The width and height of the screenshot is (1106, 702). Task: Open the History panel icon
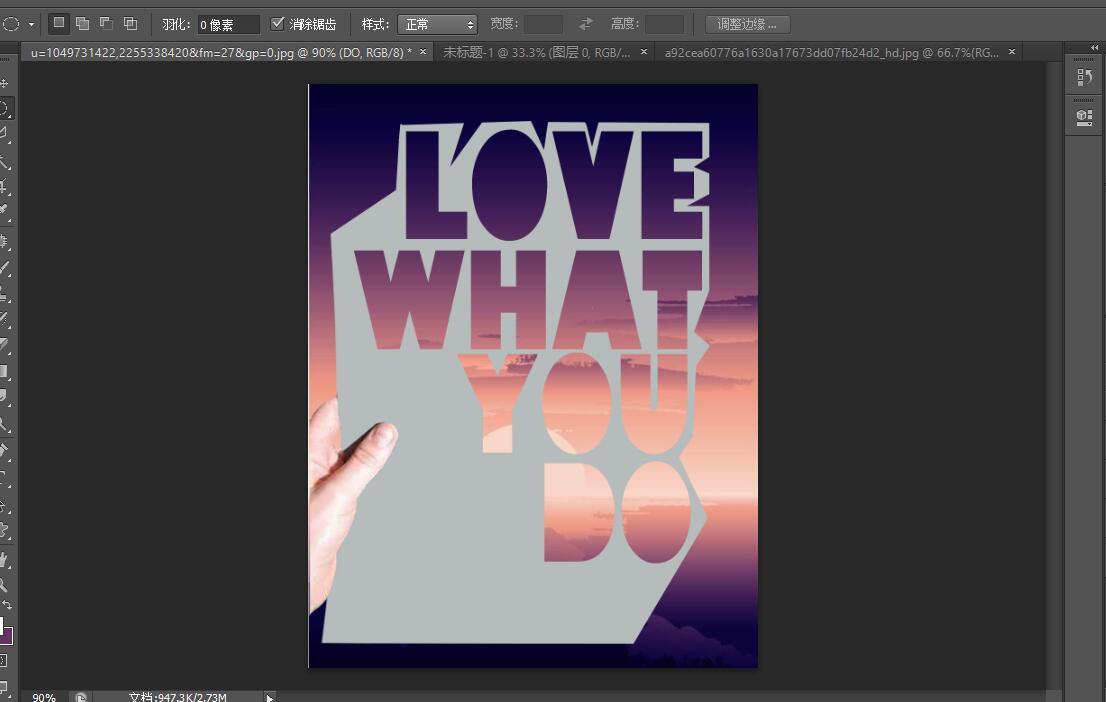1085,77
